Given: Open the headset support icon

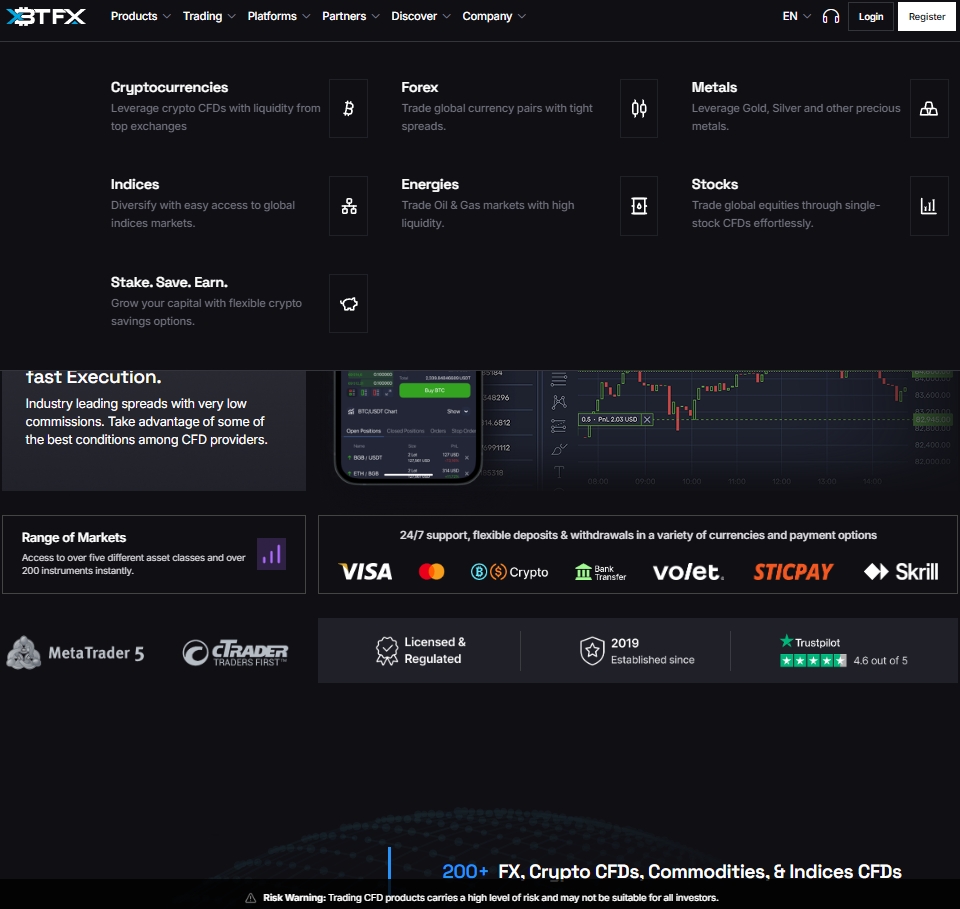Looking at the screenshot, I should 830,17.
